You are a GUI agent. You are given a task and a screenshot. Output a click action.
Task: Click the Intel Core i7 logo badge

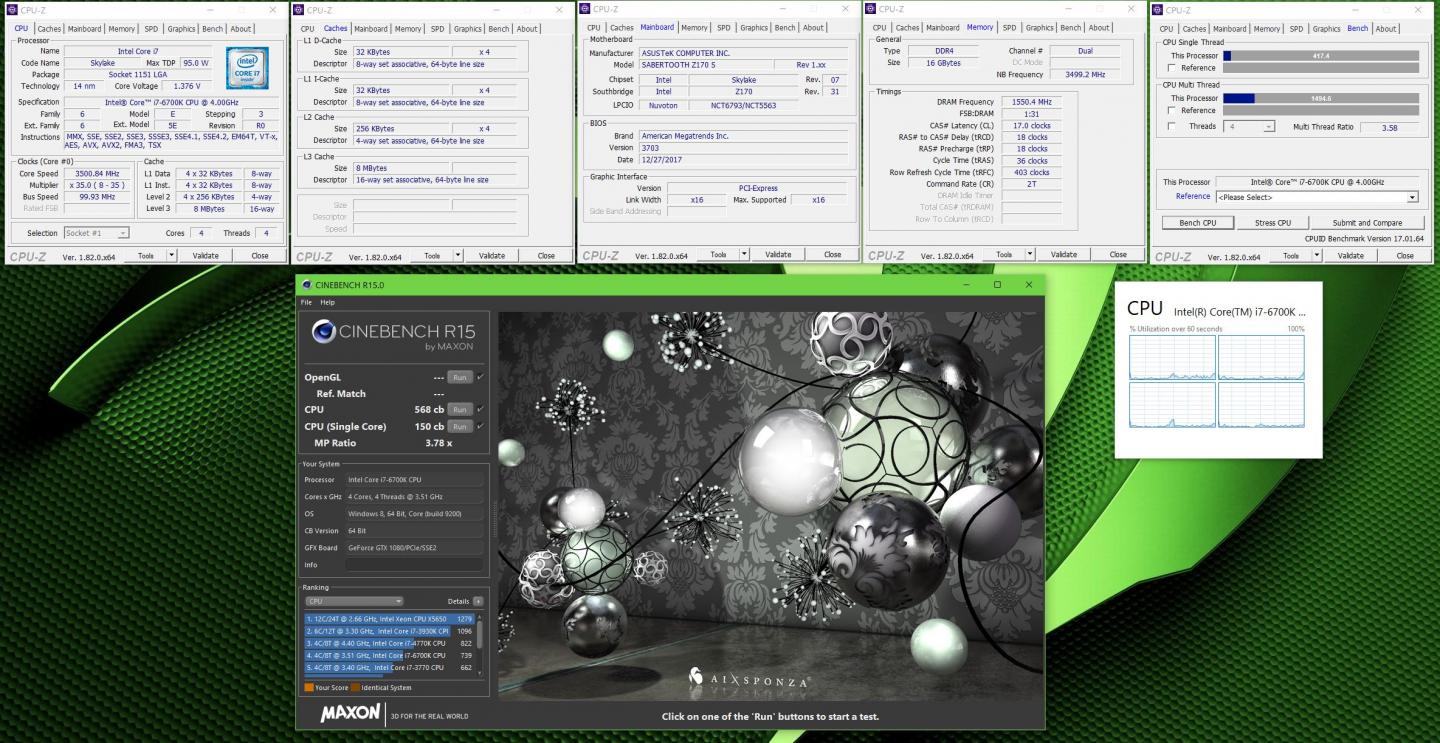(246, 66)
